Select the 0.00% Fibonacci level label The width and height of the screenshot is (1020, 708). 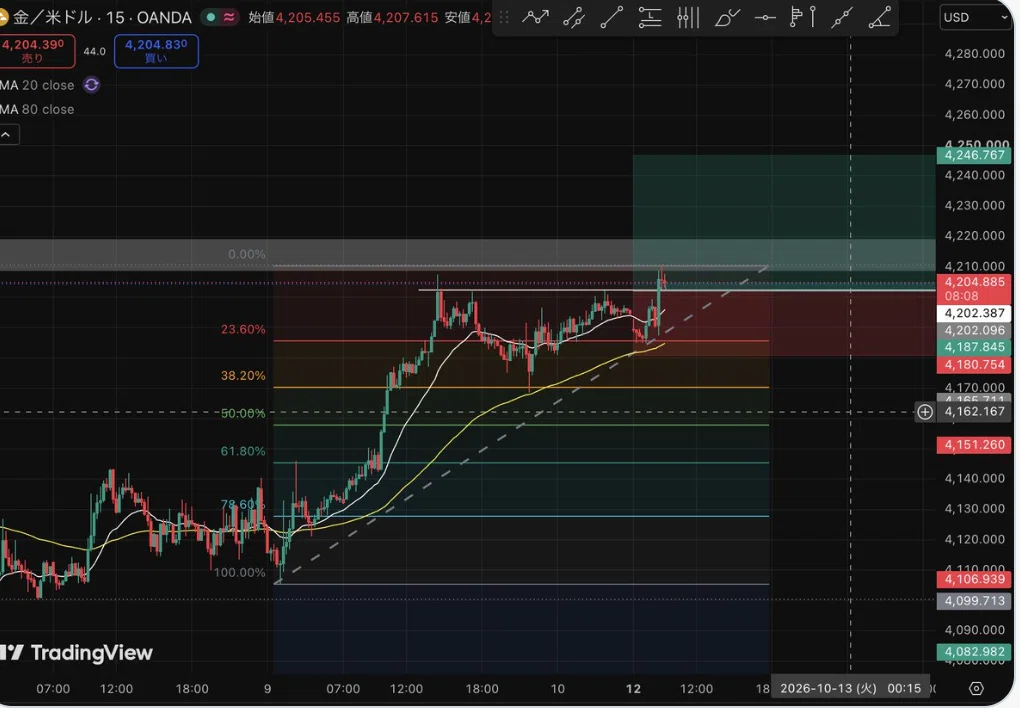tap(247, 254)
